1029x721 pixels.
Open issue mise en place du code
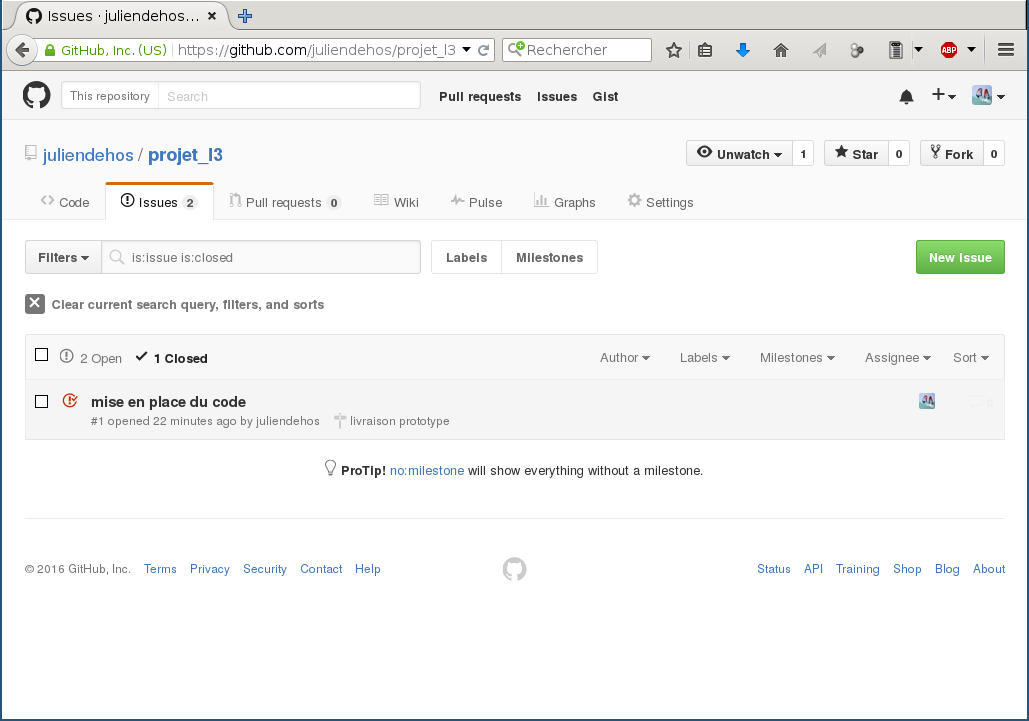coord(169,402)
